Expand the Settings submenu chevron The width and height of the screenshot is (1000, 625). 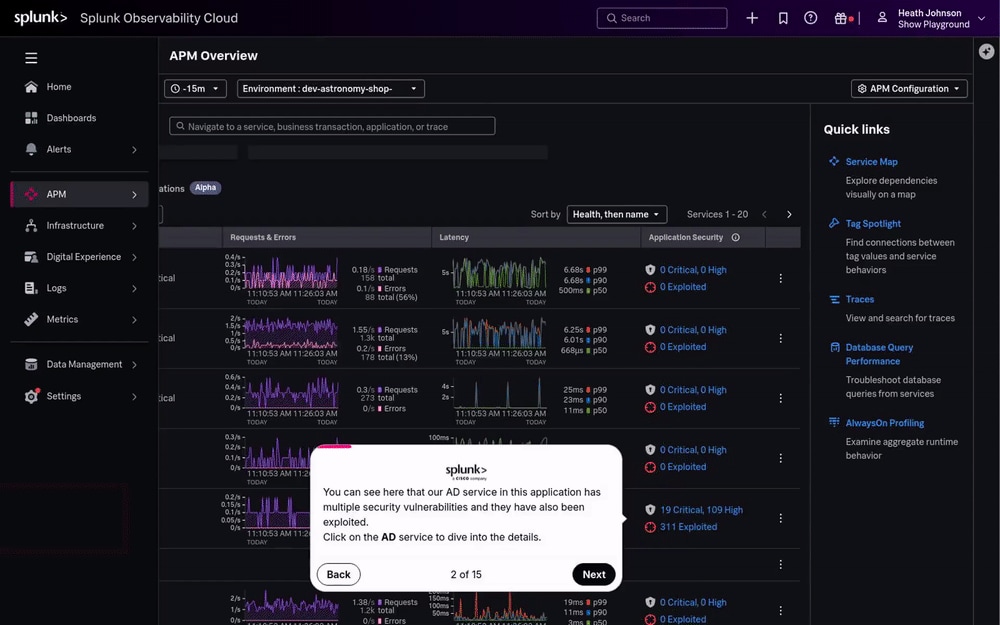click(134, 397)
